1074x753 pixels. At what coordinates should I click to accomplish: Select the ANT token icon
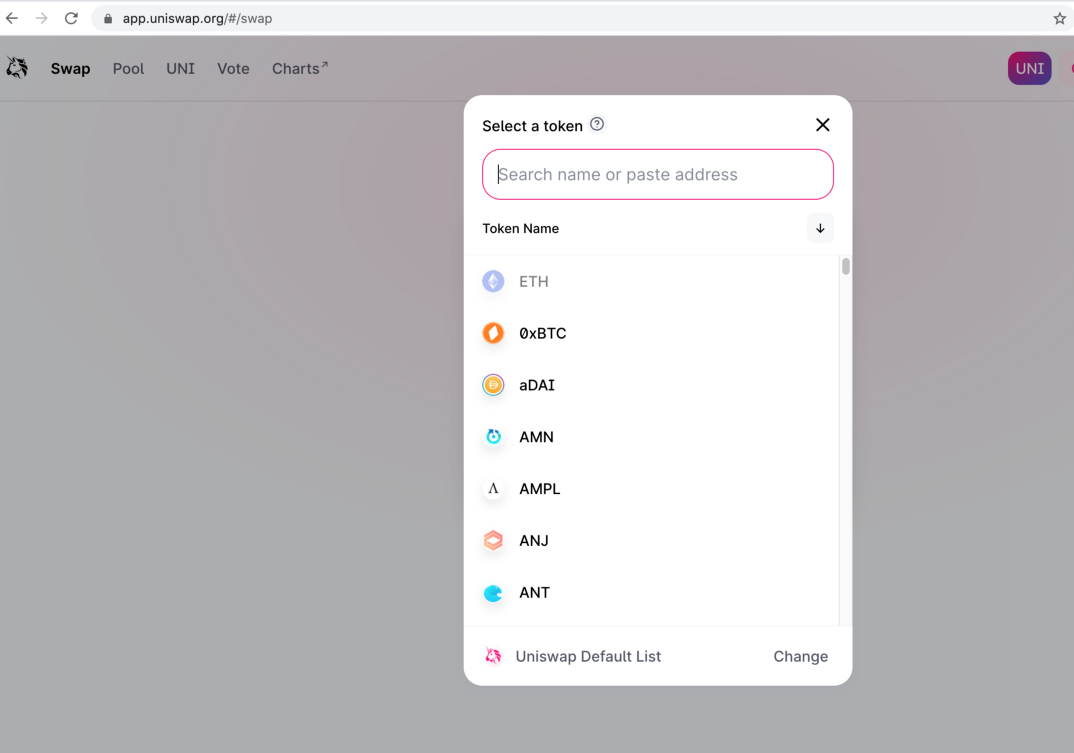(493, 593)
